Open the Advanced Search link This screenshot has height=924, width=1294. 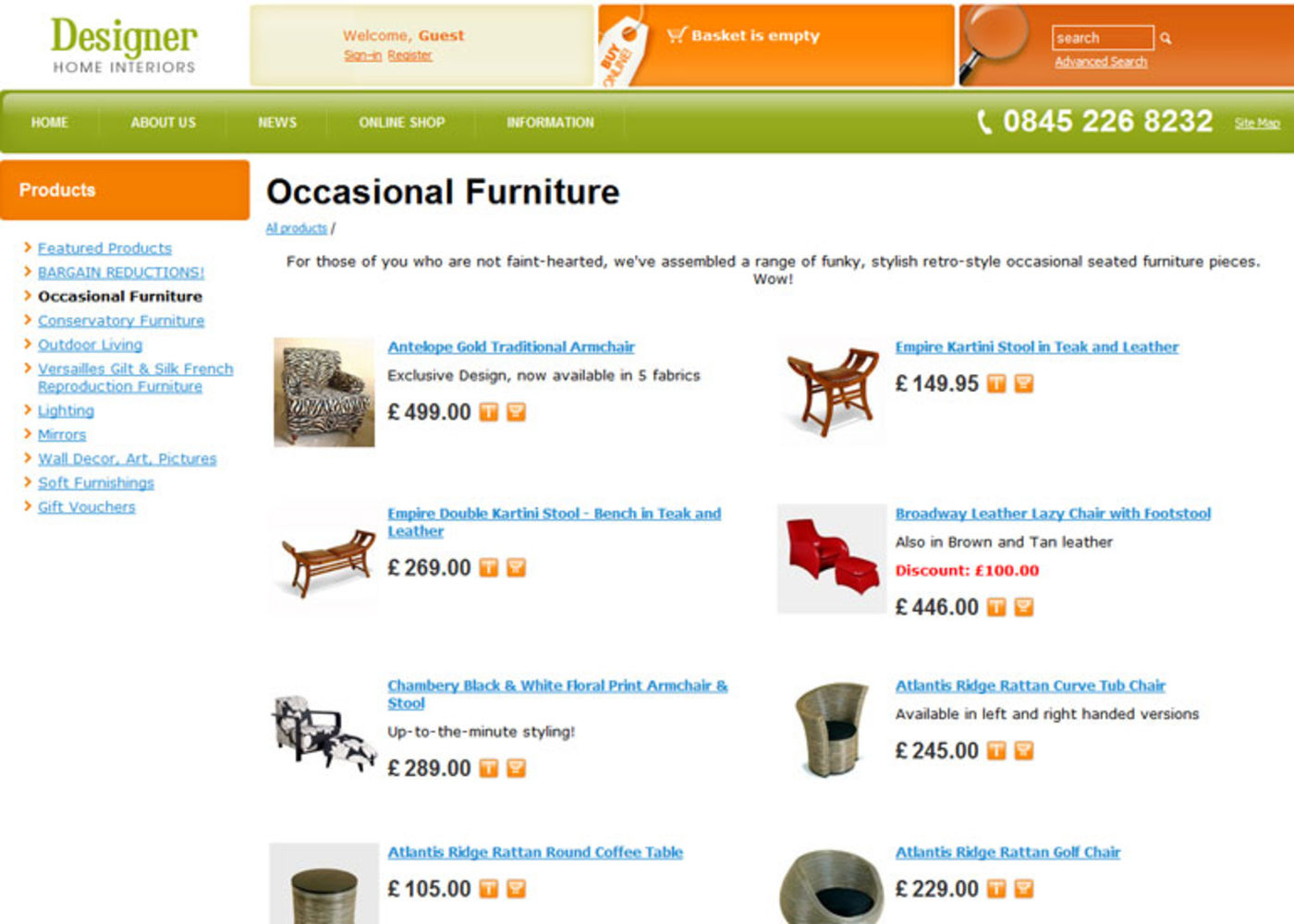point(1101,62)
